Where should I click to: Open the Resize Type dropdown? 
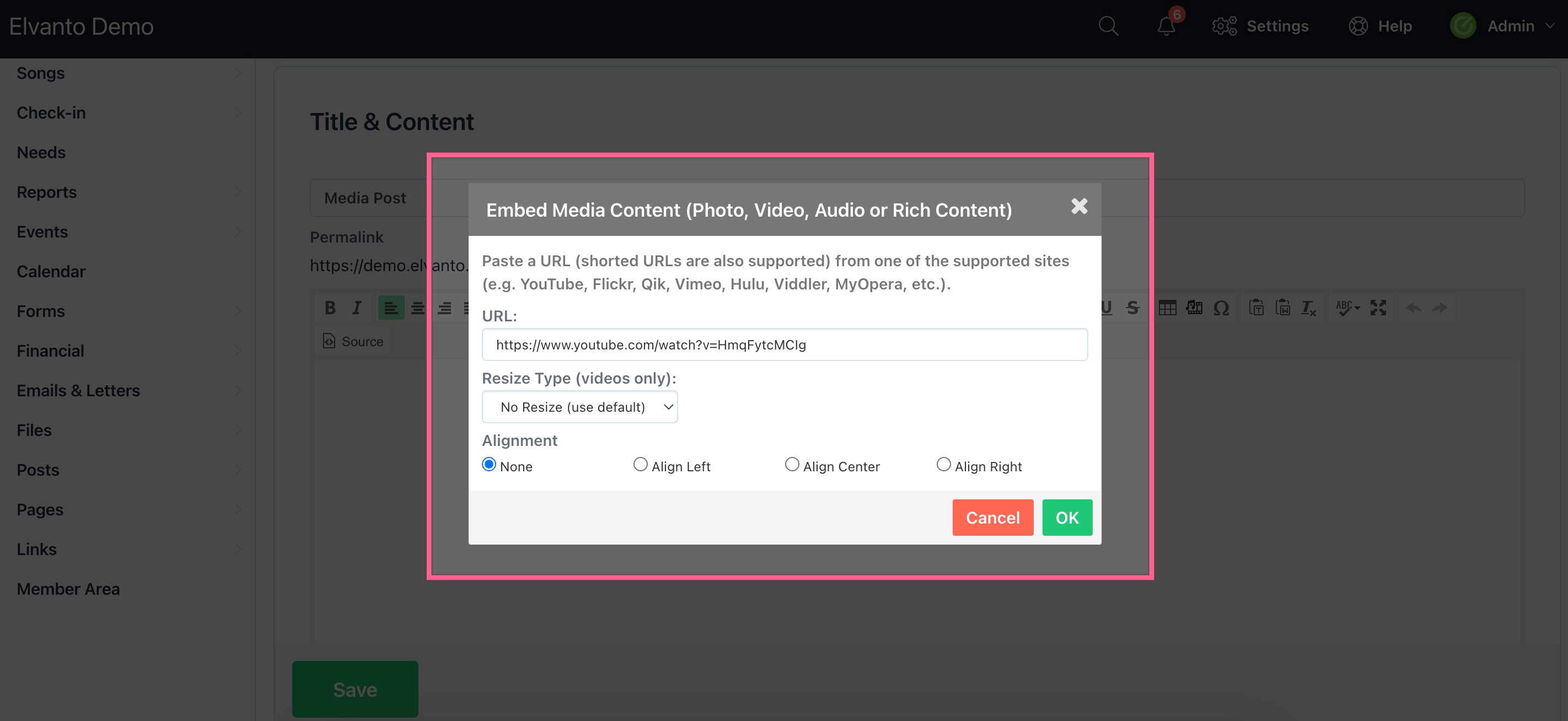click(579, 406)
